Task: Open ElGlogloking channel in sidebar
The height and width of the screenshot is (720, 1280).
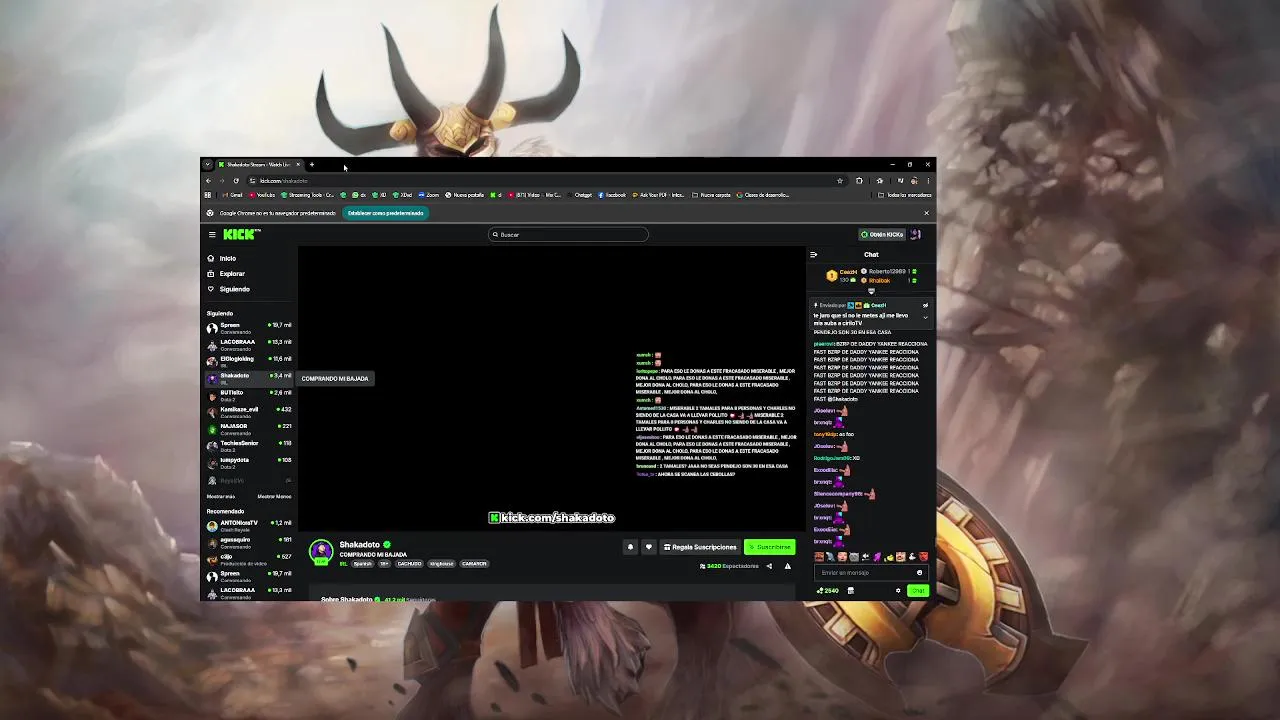Action: [249, 361]
